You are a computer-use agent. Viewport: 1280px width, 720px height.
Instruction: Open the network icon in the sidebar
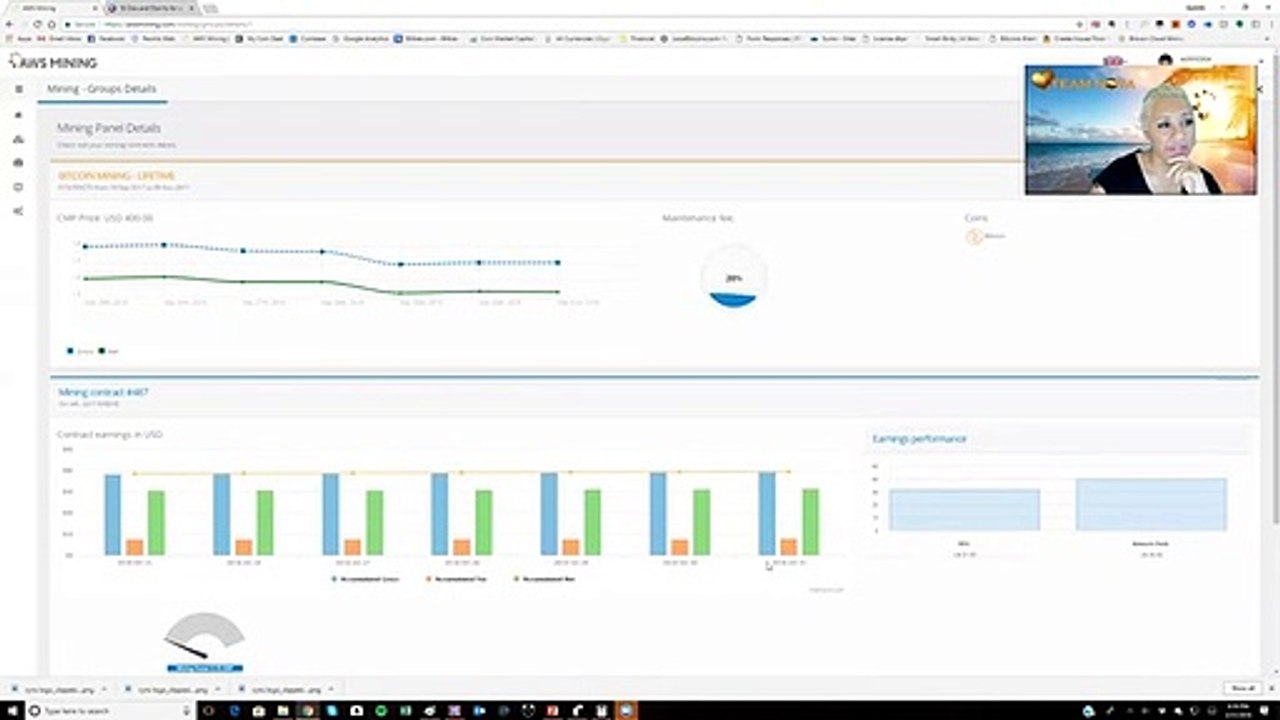pos(18,139)
